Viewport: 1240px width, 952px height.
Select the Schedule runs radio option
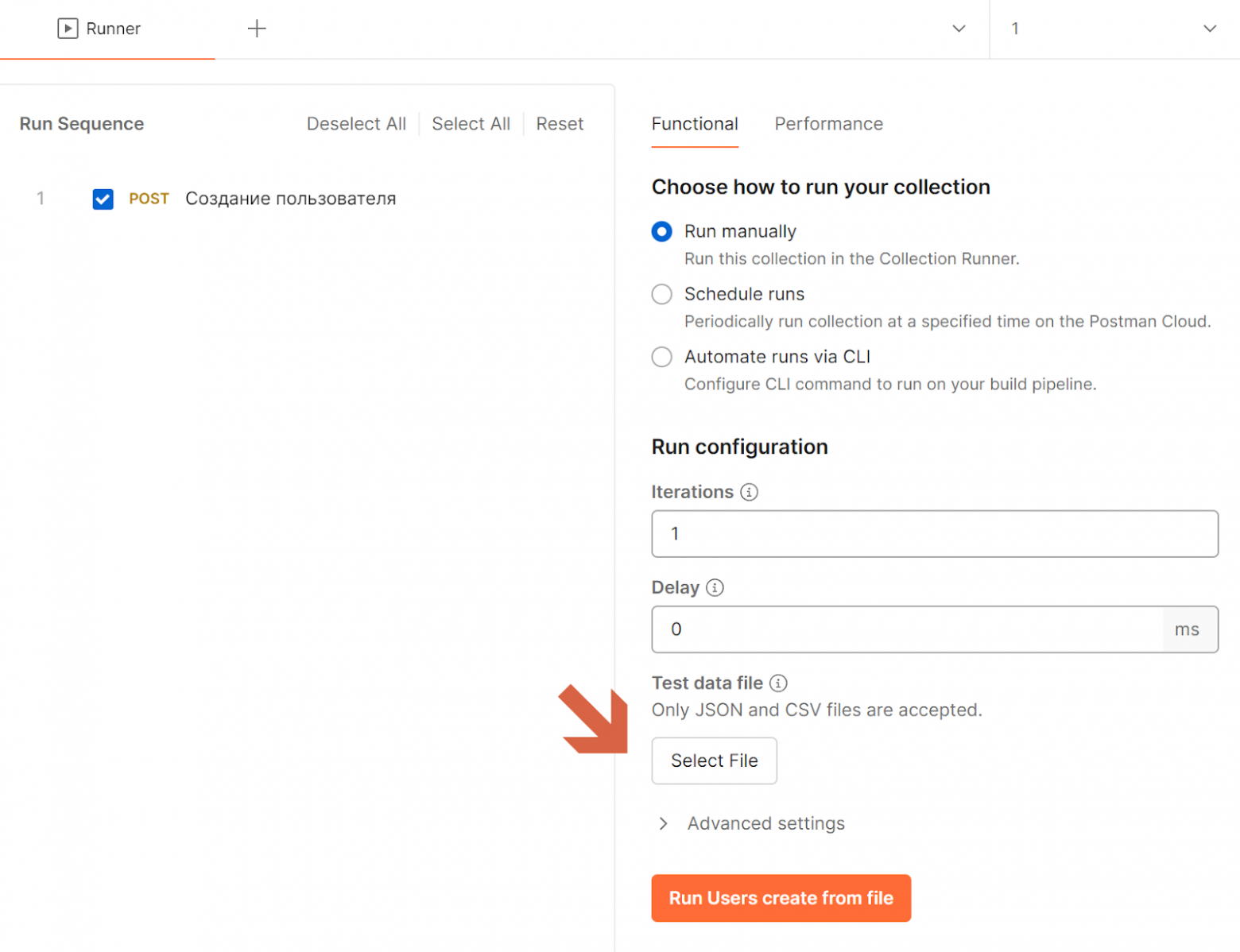click(661, 294)
